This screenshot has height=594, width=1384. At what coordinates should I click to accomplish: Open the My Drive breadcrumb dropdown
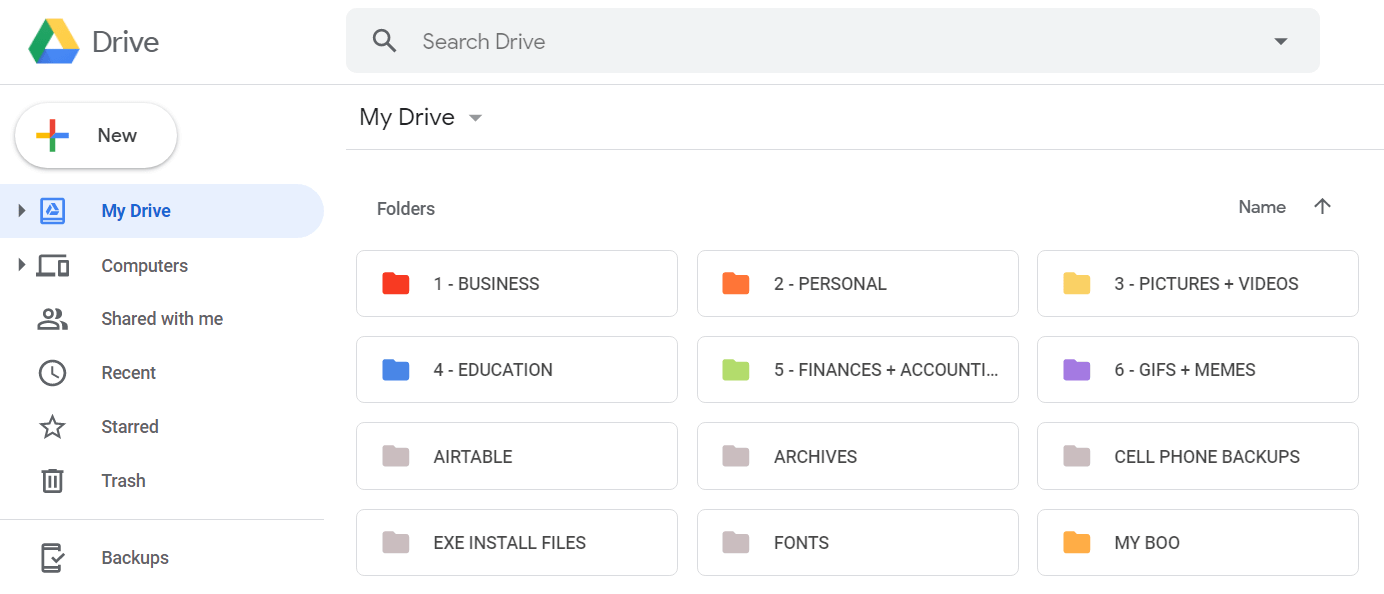(x=475, y=117)
